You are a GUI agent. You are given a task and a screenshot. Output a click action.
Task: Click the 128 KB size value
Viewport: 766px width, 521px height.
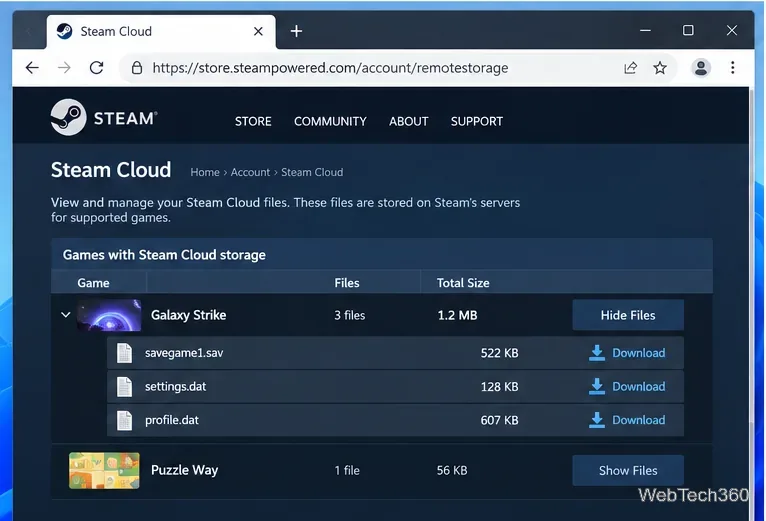499,387
